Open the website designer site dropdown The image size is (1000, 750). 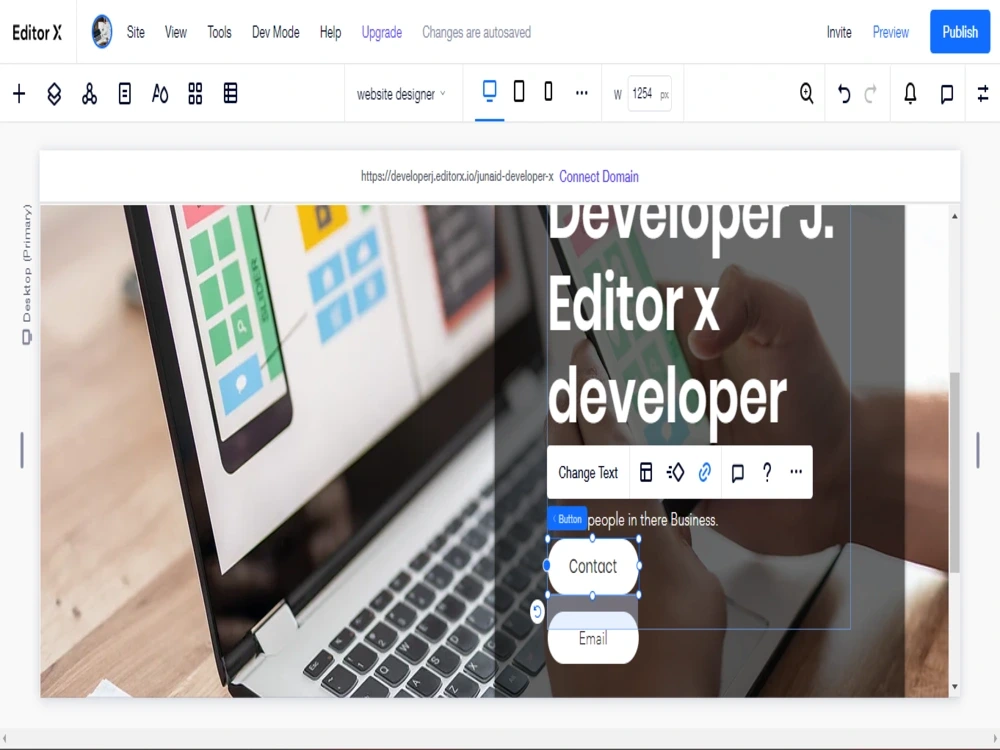tap(403, 93)
